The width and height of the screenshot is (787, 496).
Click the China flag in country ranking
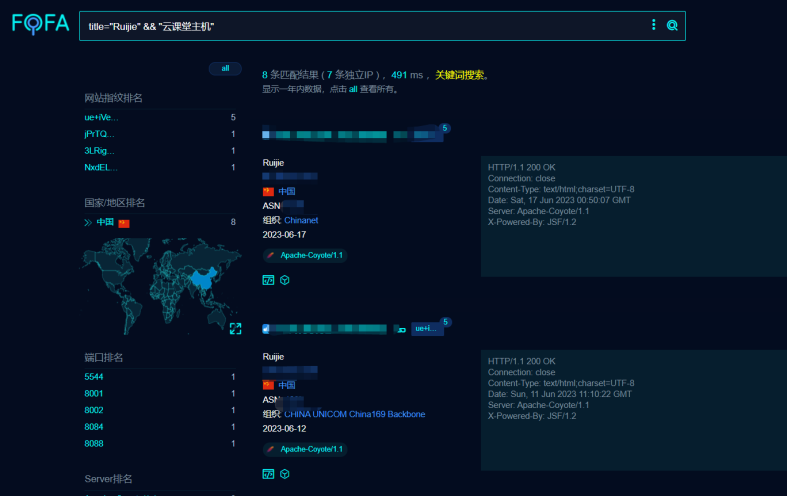[x=124, y=223]
